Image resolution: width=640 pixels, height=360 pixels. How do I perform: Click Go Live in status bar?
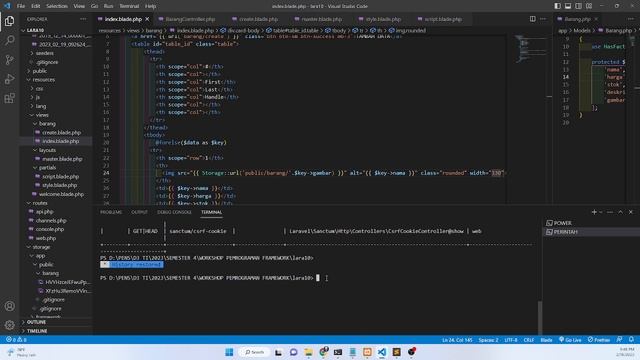570,340
